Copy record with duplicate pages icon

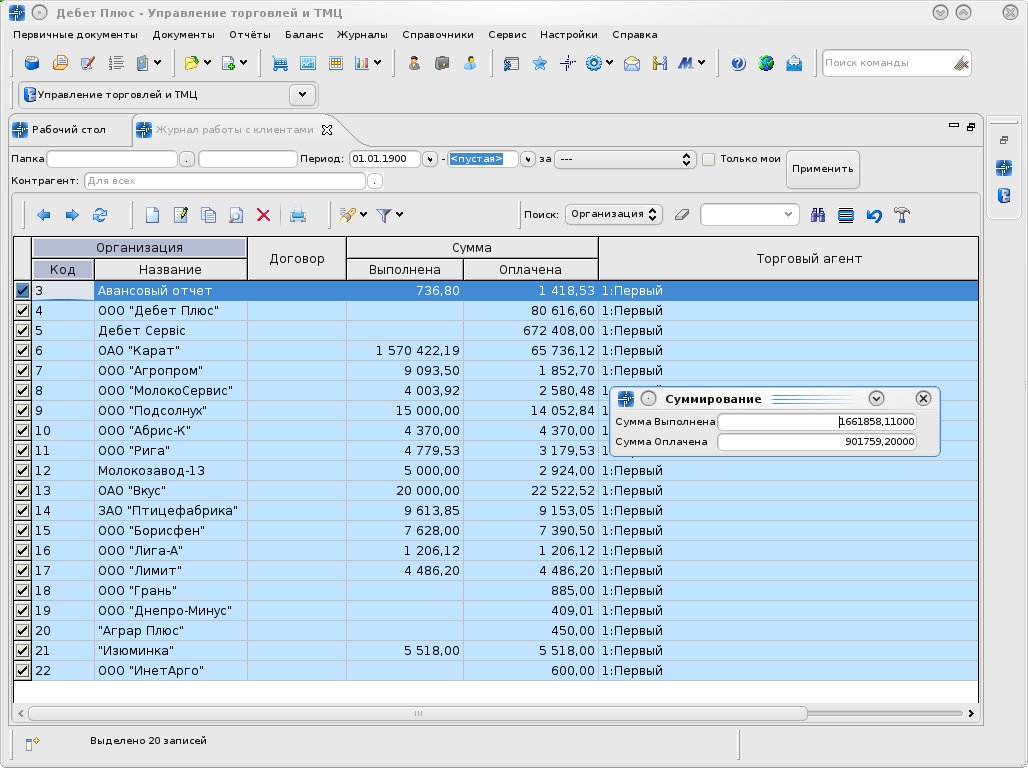click(x=208, y=215)
